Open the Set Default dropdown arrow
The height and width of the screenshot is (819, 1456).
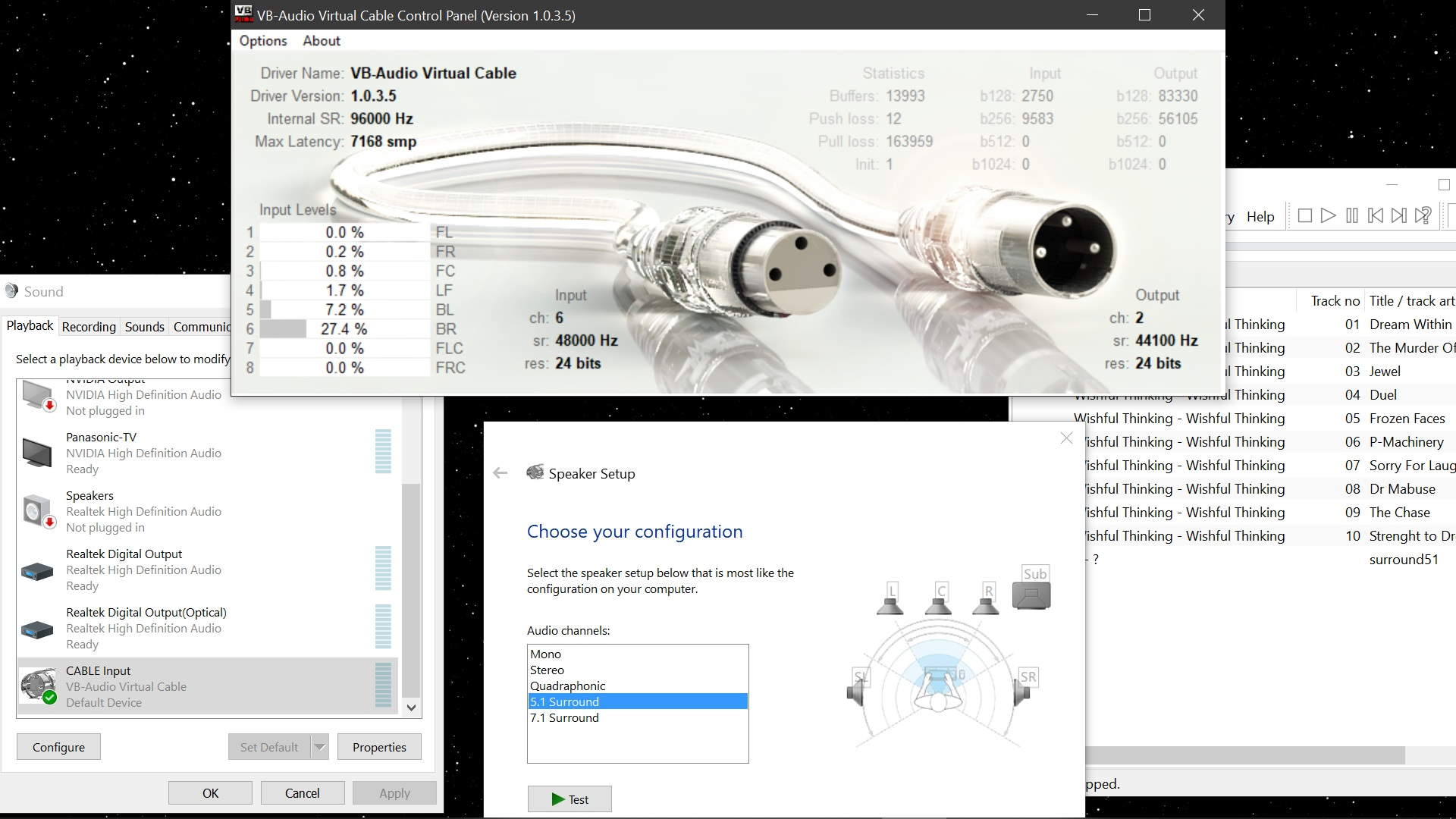coord(320,747)
